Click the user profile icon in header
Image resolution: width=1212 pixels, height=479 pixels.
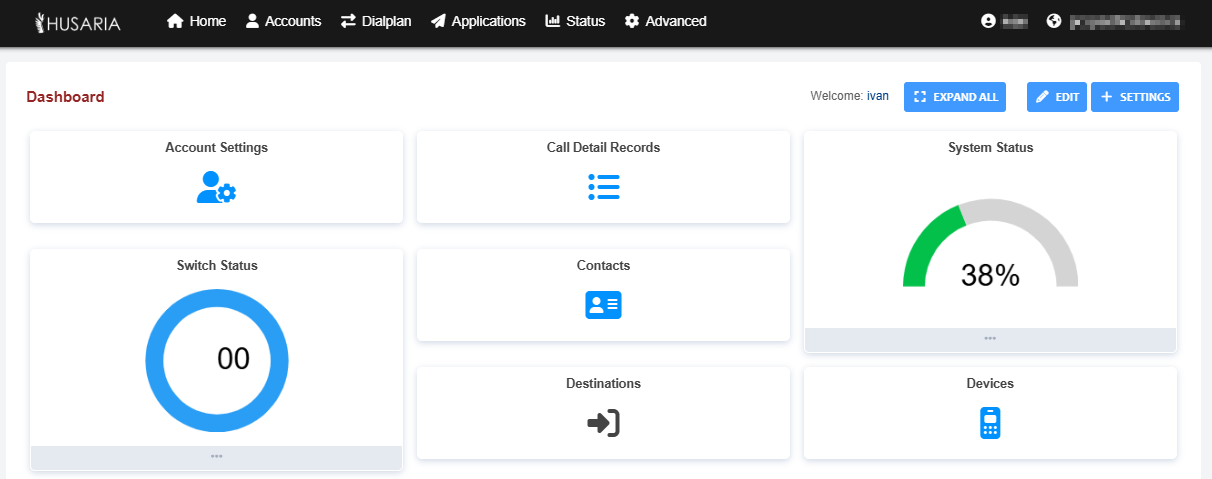(x=989, y=21)
